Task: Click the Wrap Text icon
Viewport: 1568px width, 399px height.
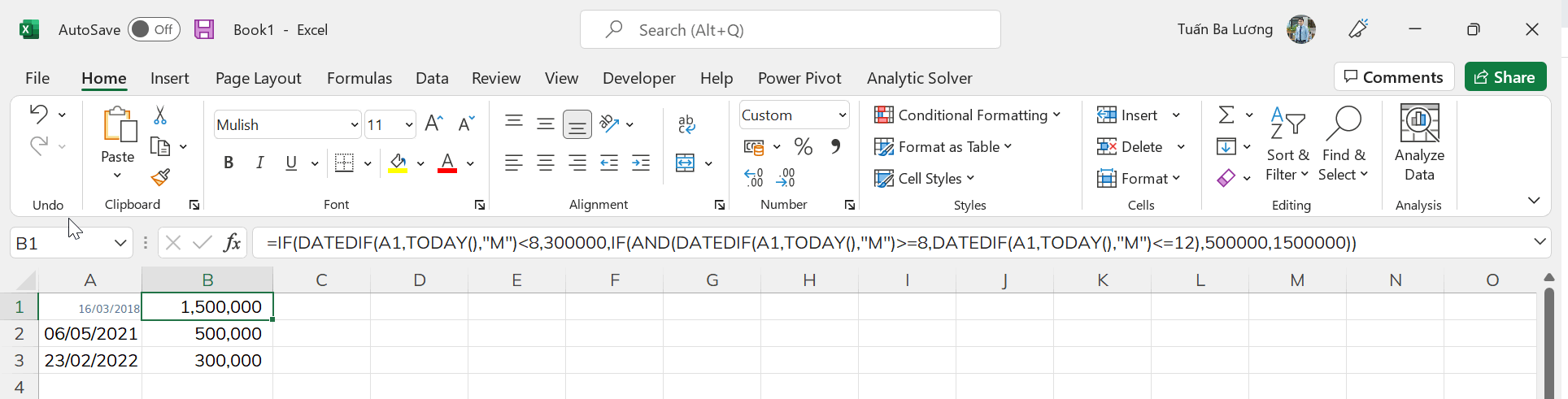Action: tap(686, 124)
